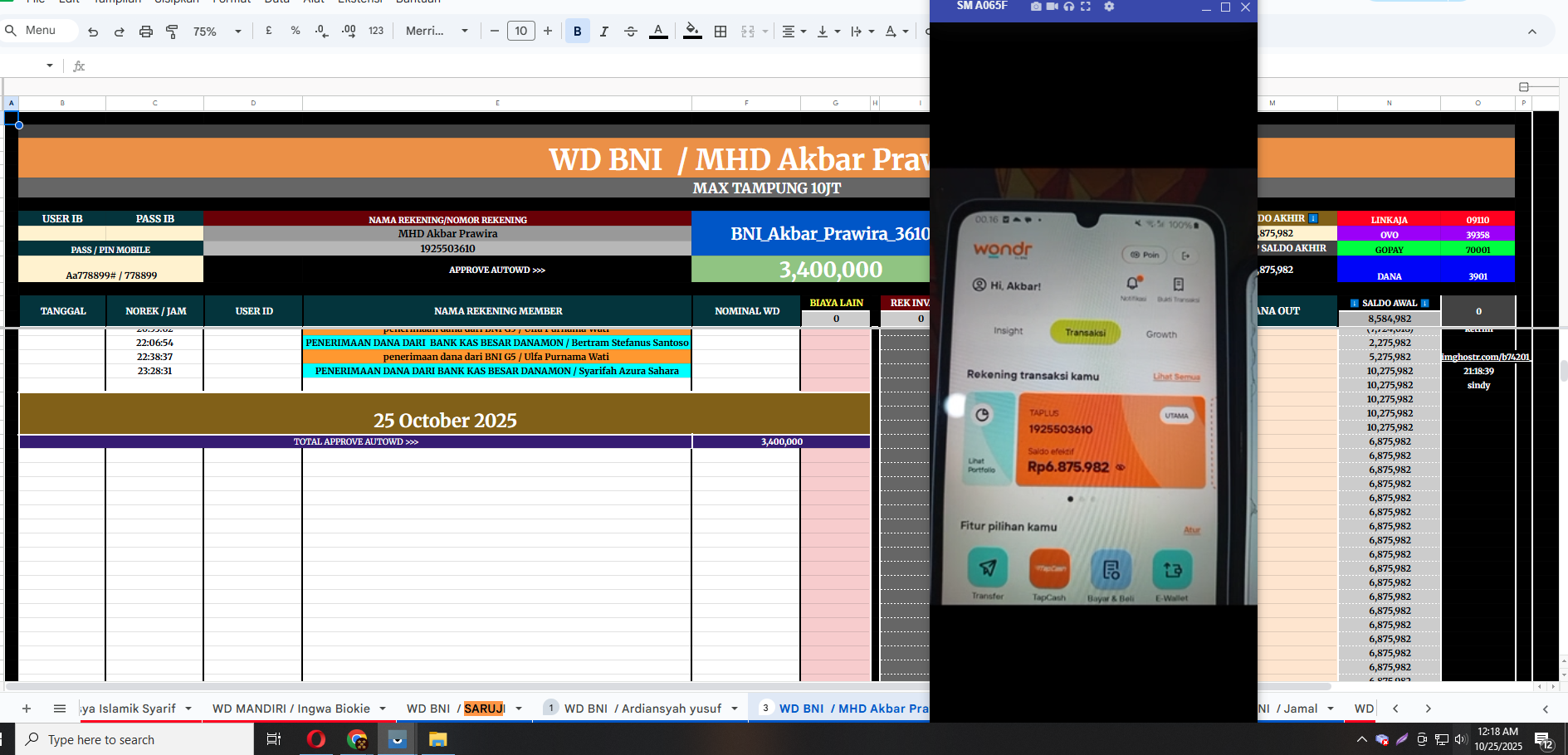Click the Menu search box
This screenshot has width=1568, height=755.
coord(40,30)
